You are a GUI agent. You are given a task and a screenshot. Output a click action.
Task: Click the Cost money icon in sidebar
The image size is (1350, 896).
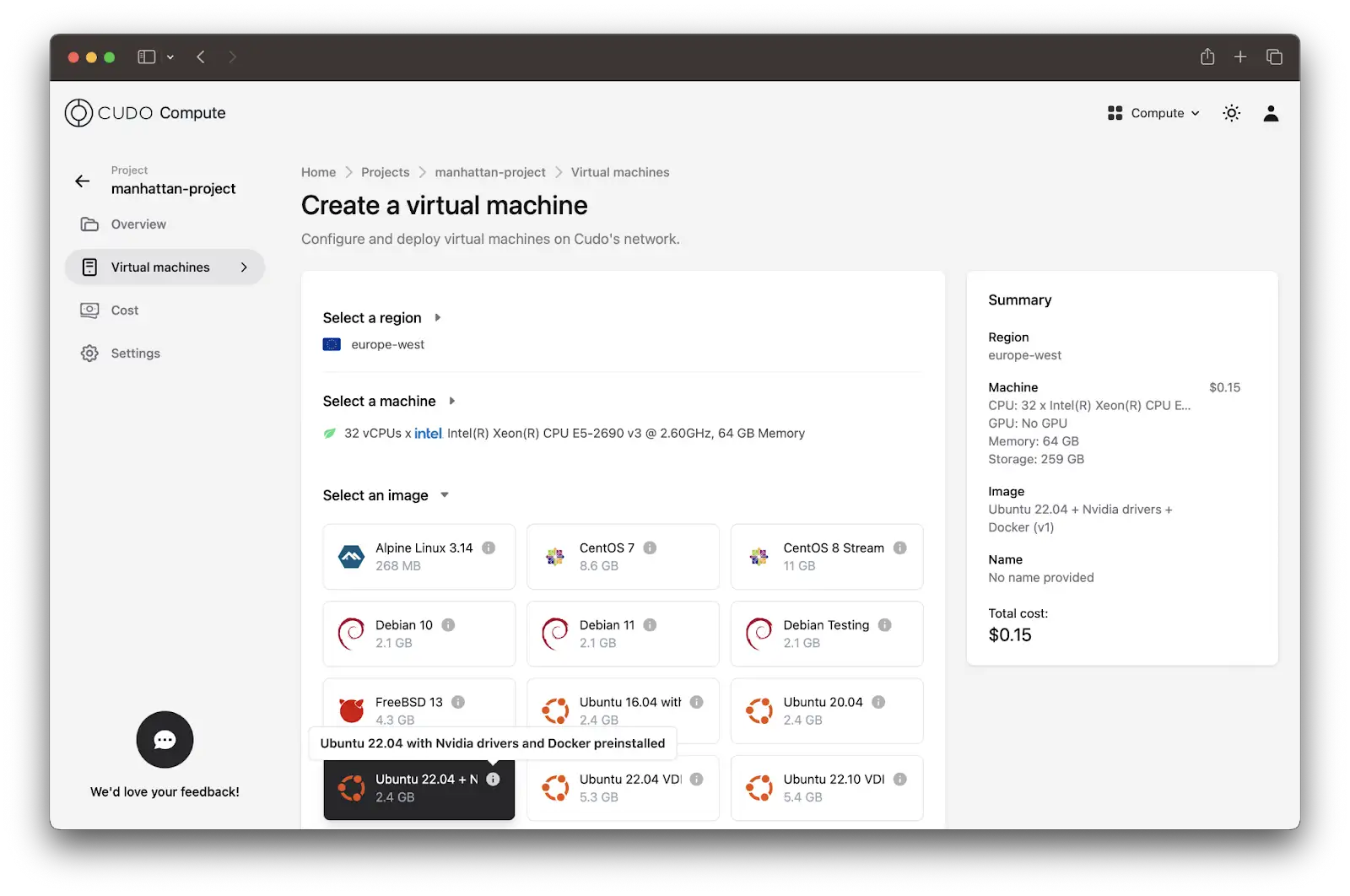click(x=89, y=310)
